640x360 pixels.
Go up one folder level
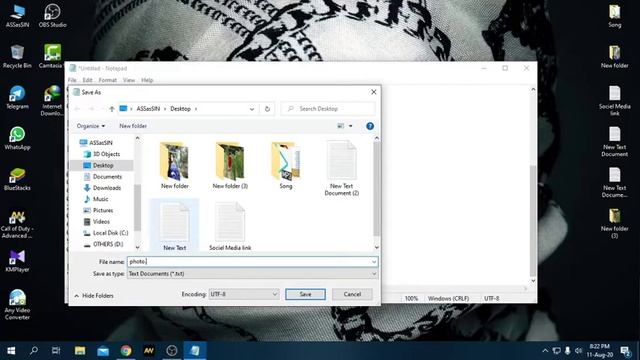click(111, 109)
